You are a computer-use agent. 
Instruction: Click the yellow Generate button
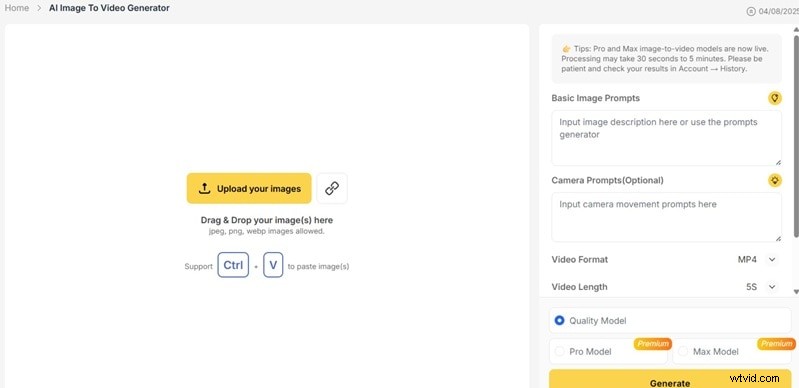pyautogui.click(x=670, y=379)
